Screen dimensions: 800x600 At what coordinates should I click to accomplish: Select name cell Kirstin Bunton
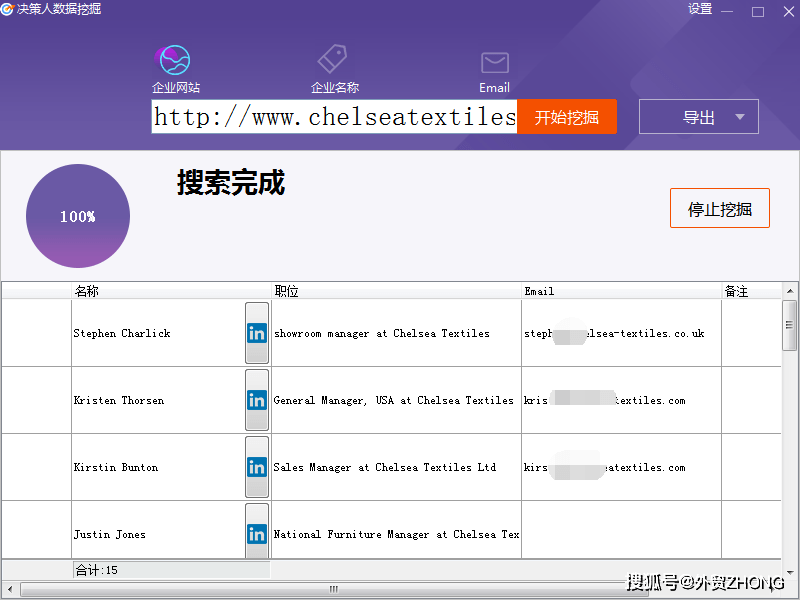coord(158,467)
